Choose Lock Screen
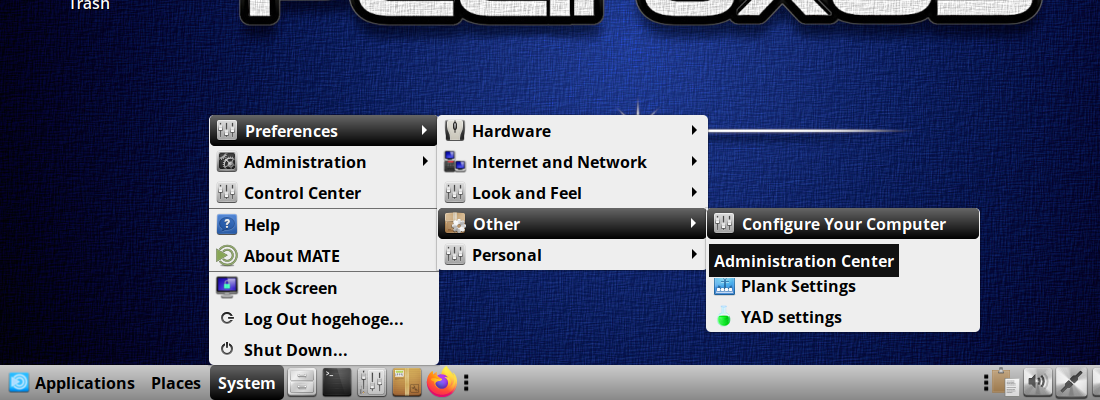1100x400 pixels. (x=323, y=288)
